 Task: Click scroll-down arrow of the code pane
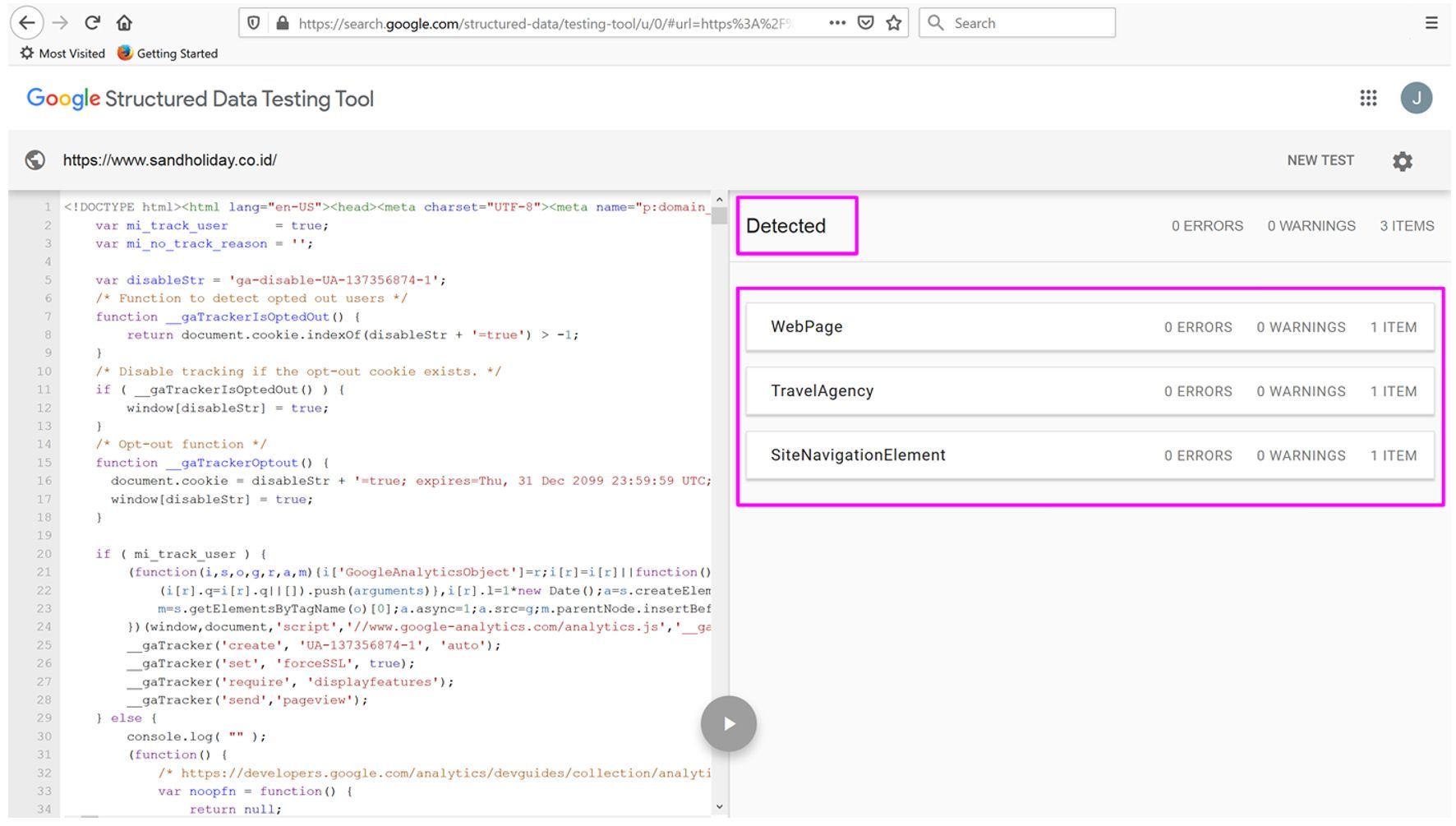(719, 806)
